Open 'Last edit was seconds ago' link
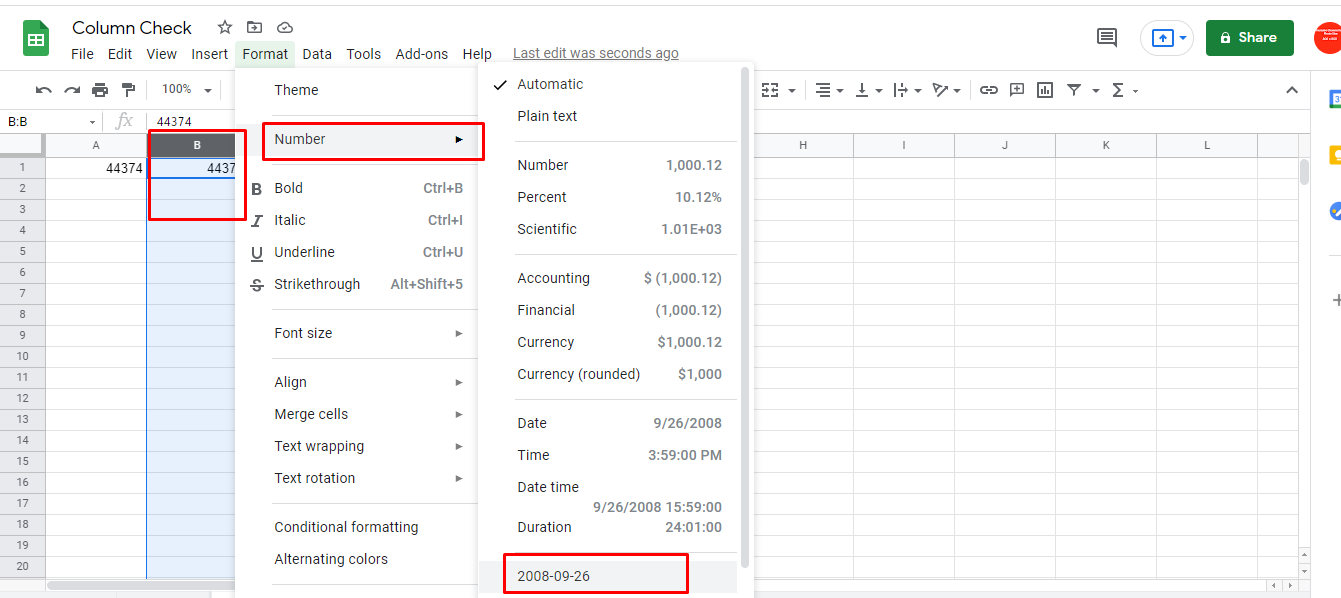This screenshot has width=1341, height=598. click(x=596, y=54)
